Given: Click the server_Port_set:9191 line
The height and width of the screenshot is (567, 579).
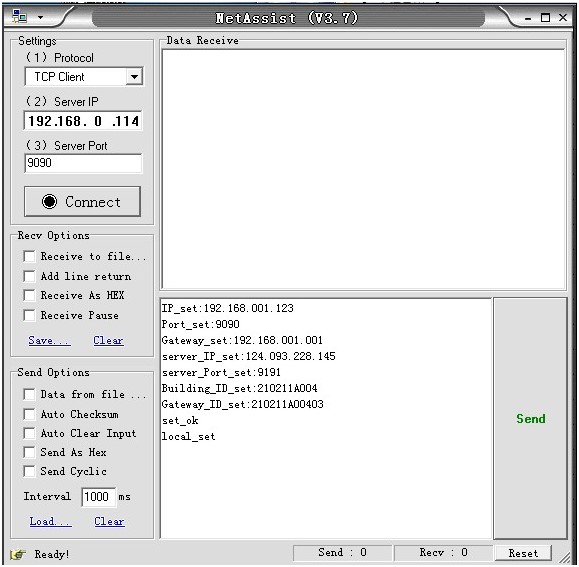Looking at the screenshot, I should [221, 372].
